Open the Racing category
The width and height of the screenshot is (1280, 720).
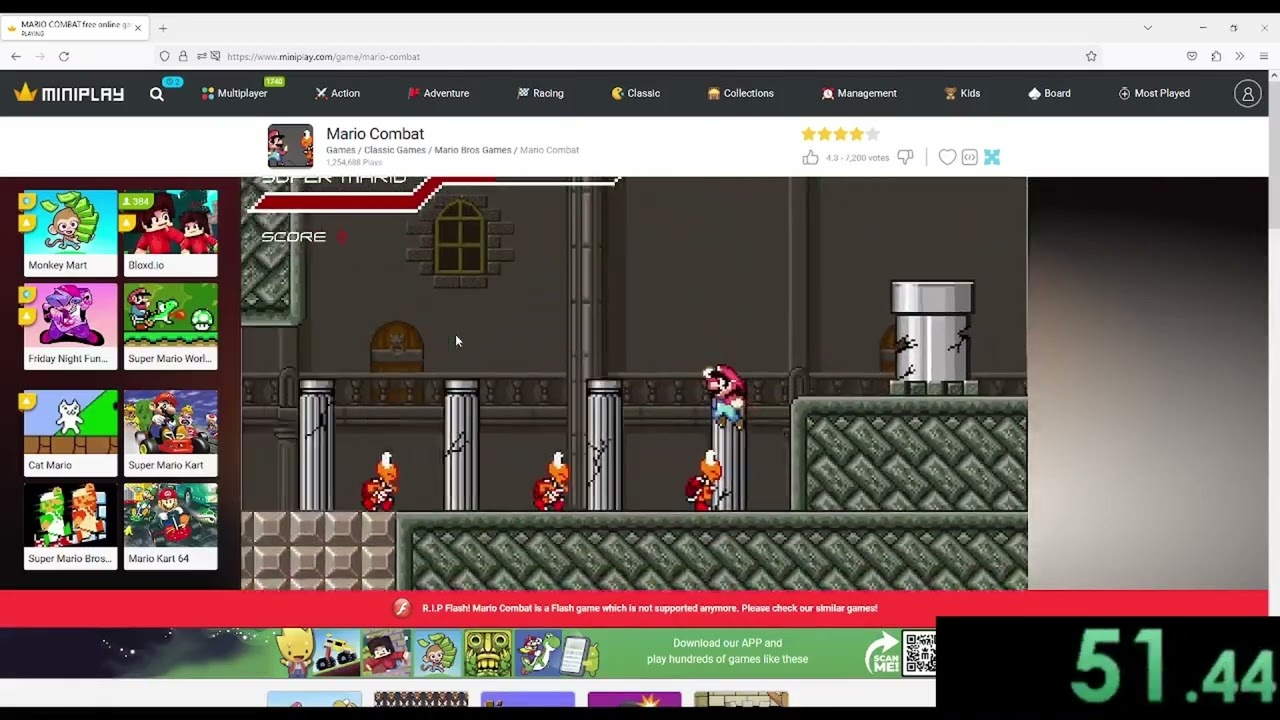[x=540, y=93]
